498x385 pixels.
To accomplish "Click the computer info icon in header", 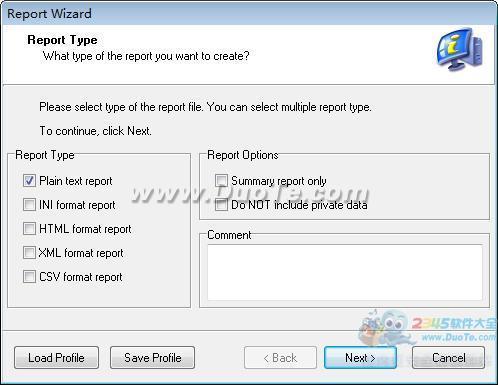I will click(x=460, y=49).
